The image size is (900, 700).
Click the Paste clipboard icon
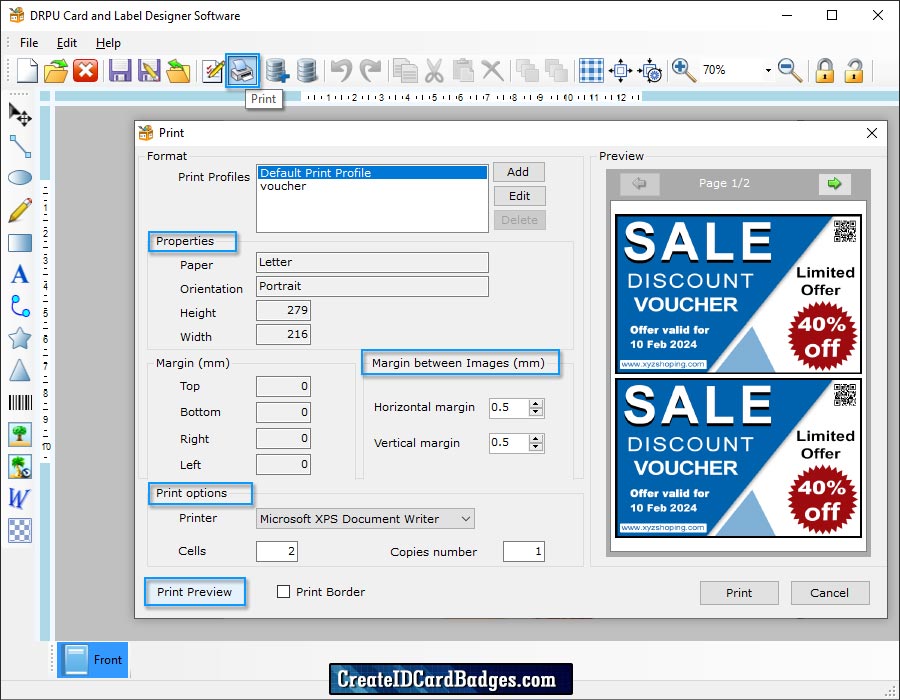click(x=463, y=71)
